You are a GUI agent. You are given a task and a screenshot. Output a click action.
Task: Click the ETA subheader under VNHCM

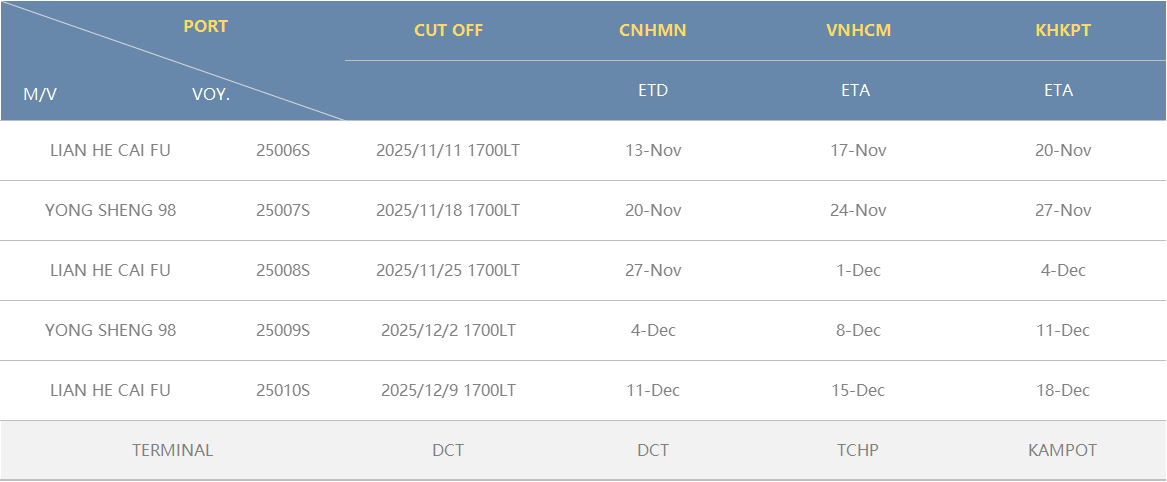click(x=856, y=90)
